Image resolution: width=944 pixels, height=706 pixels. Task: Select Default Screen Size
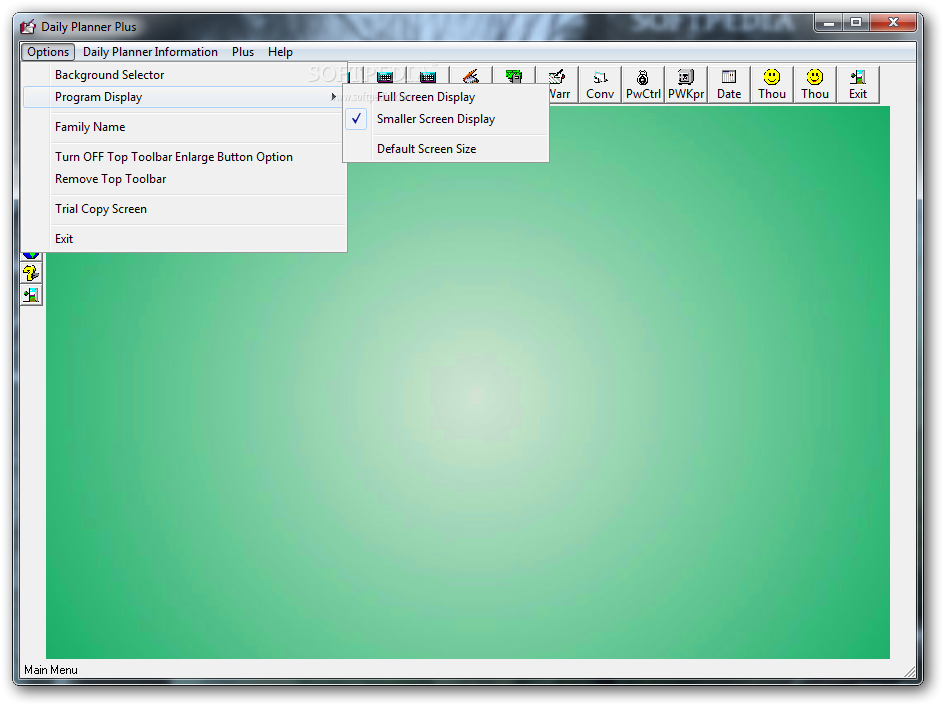(x=446, y=149)
